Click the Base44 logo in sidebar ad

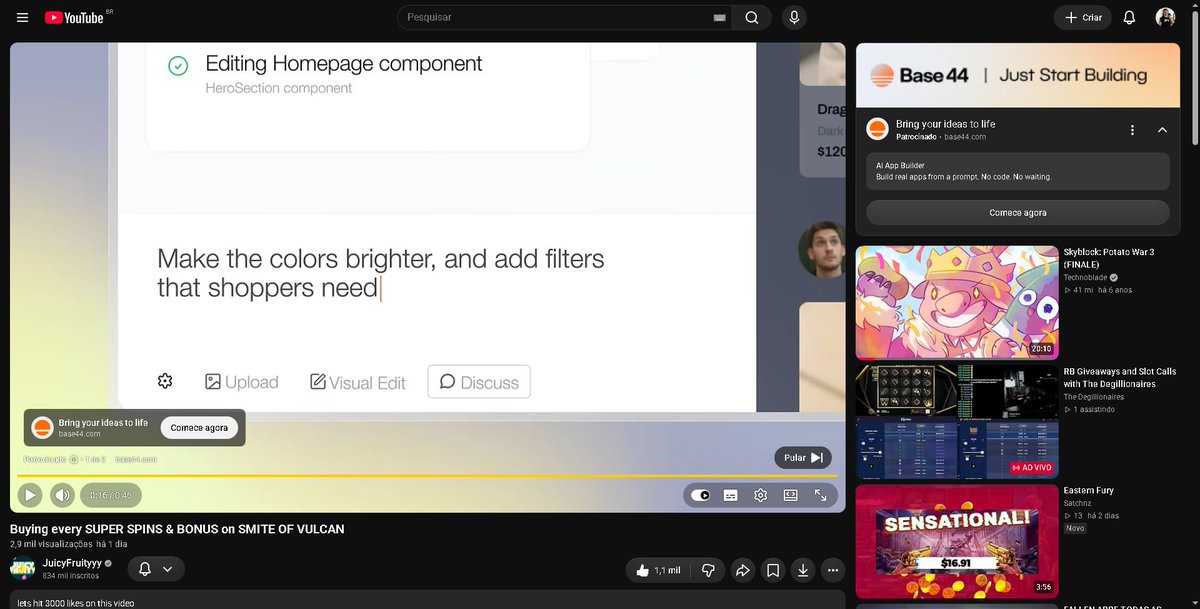(877, 129)
